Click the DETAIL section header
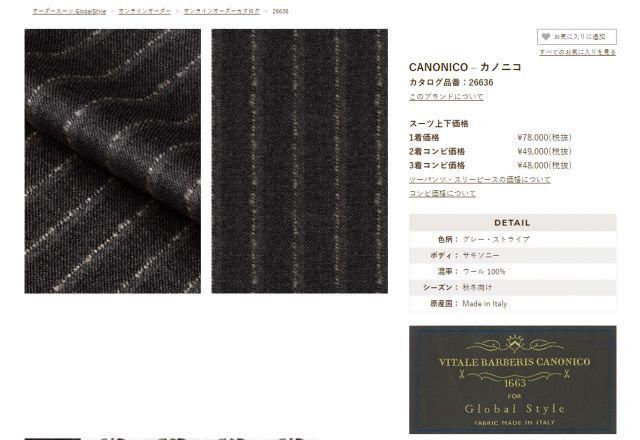The image size is (640, 440). pos(513,223)
